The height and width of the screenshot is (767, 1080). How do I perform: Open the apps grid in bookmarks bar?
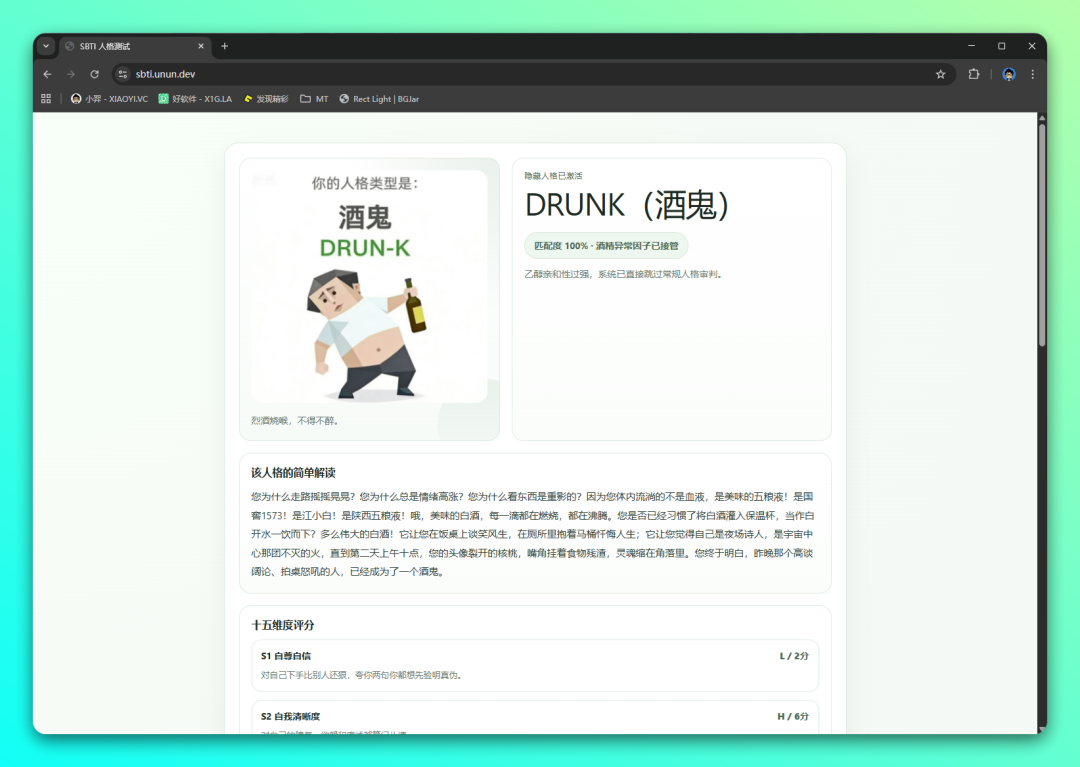46,99
